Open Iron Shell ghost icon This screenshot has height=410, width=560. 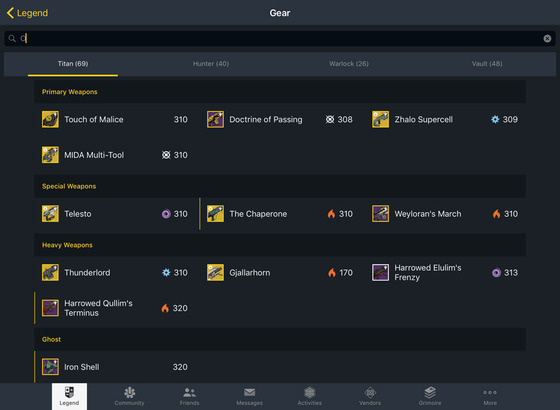50,367
